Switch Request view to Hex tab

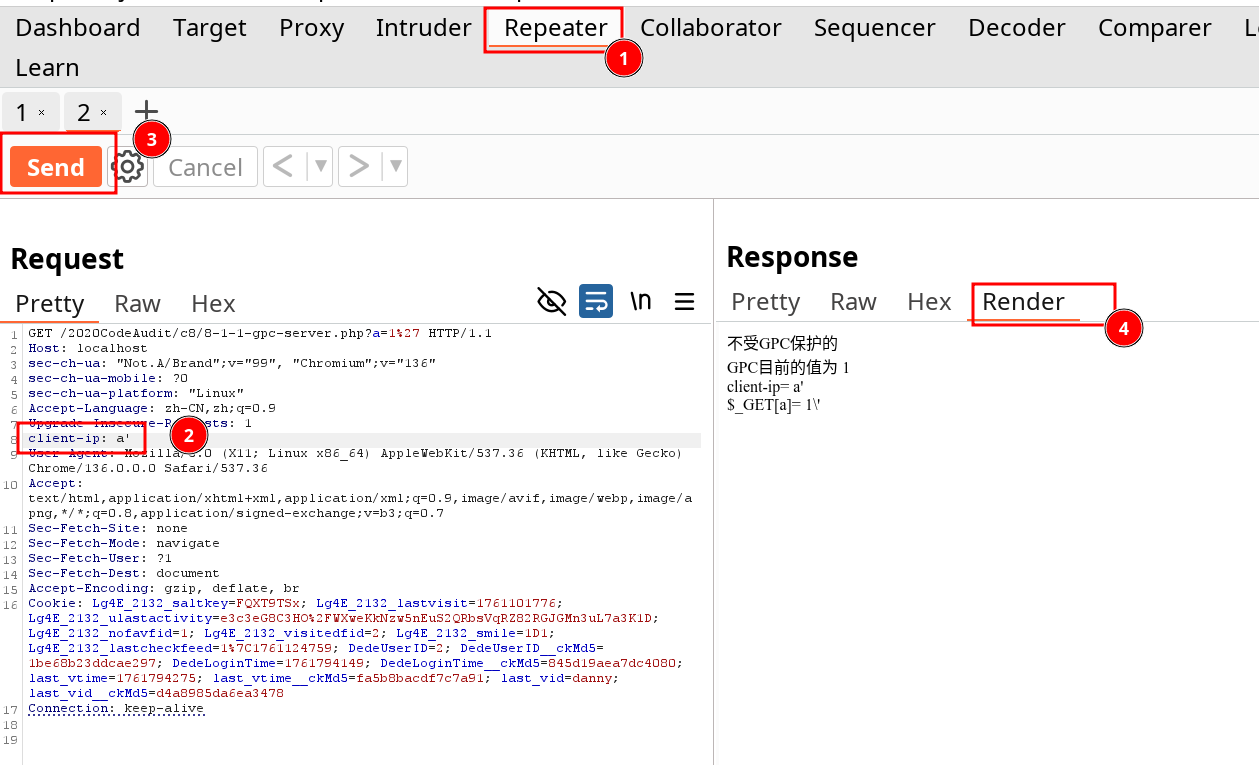point(213,304)
